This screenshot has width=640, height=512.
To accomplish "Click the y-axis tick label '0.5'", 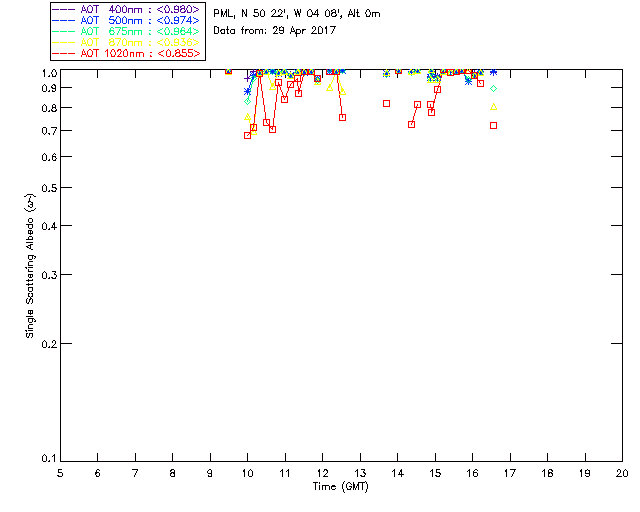I will pyautogui.click(x=49, y=188).
